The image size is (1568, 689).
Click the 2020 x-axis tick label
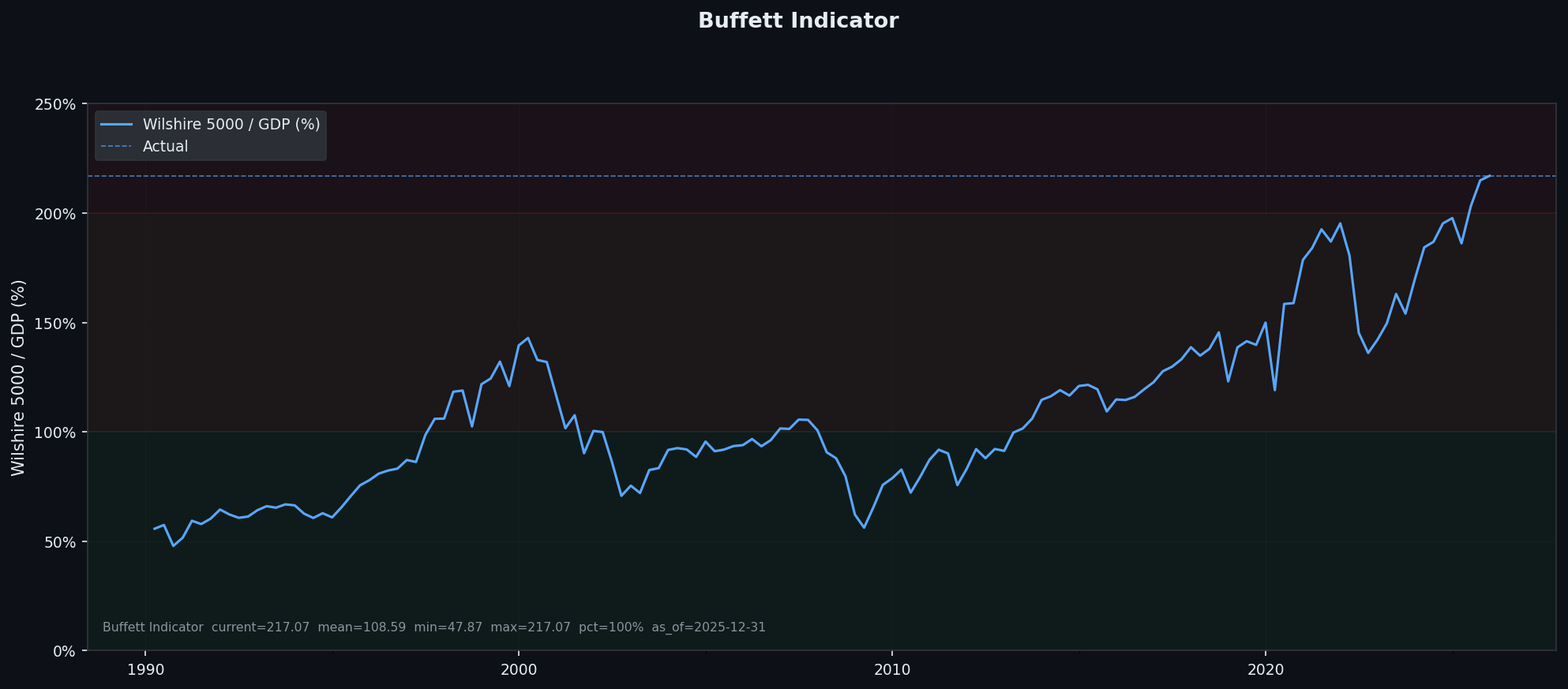[1266, 670]
